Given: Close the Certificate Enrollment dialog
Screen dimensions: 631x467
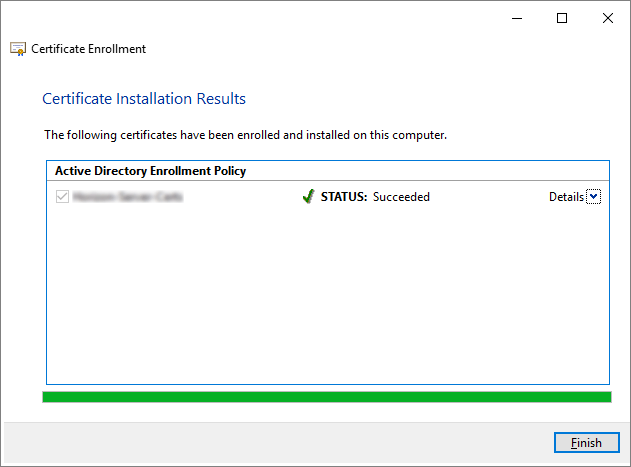Looking at the screenshot, I should 607,18.
